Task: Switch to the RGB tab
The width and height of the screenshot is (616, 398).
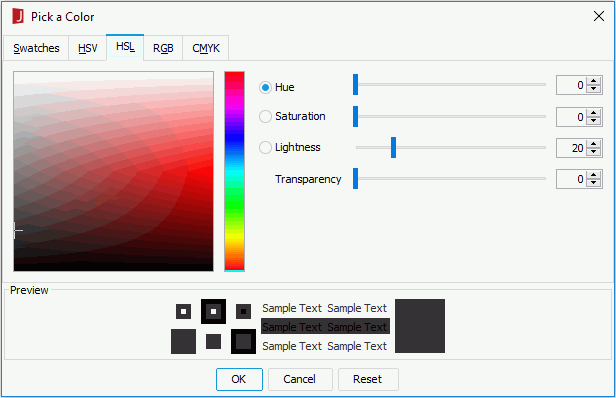Action: [x=163, y=48]
